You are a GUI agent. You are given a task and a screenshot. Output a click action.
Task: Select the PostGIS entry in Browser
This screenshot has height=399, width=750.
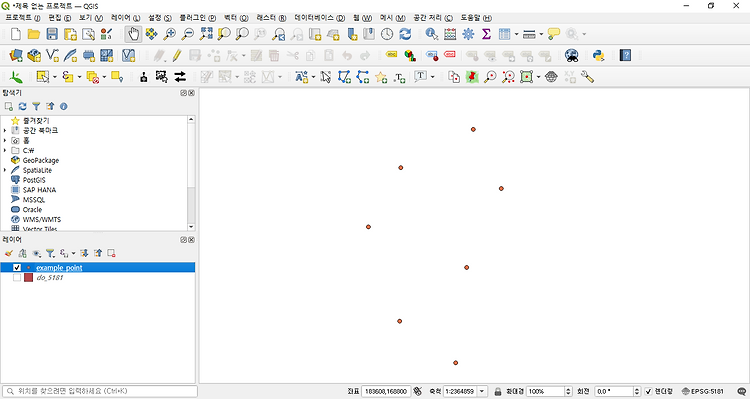(34, 180)
